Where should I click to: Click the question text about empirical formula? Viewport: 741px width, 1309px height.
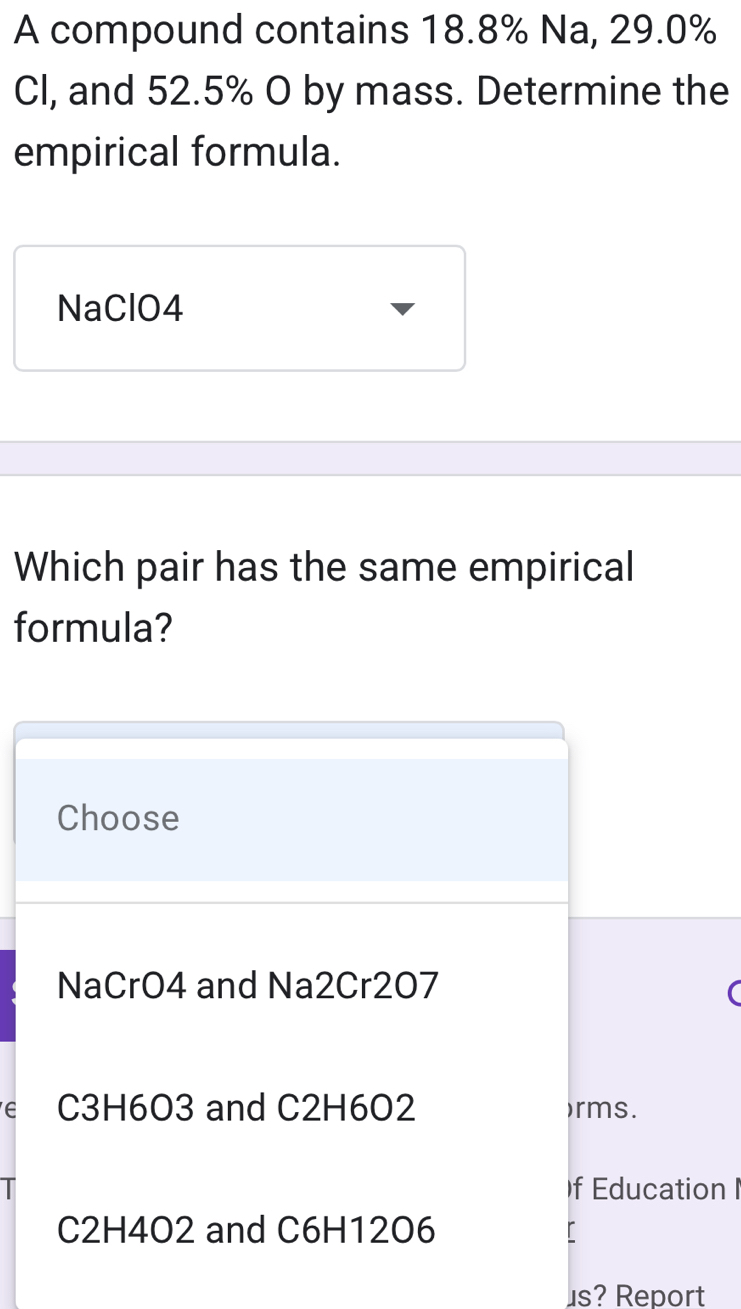(370, 90)
